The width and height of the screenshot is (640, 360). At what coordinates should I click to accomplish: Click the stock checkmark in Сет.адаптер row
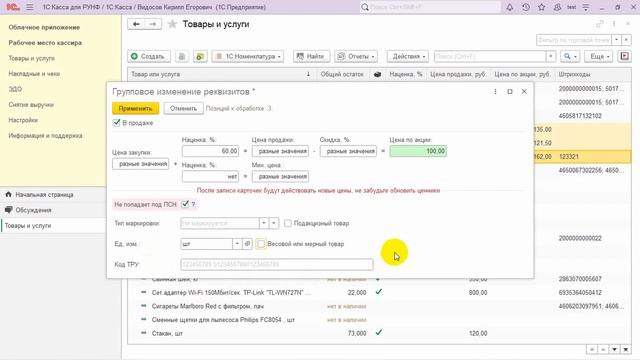click(x=379, y=292)
